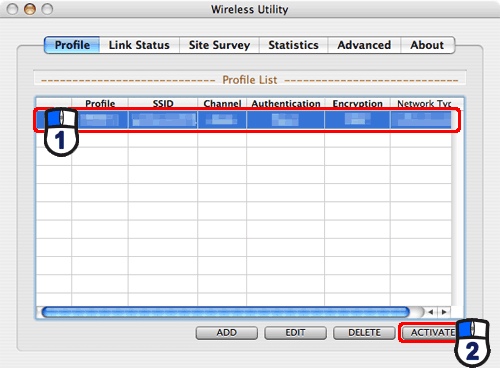500x368 pixels.
Task: Click the Profile column header
Action: [x=100, y=103]
